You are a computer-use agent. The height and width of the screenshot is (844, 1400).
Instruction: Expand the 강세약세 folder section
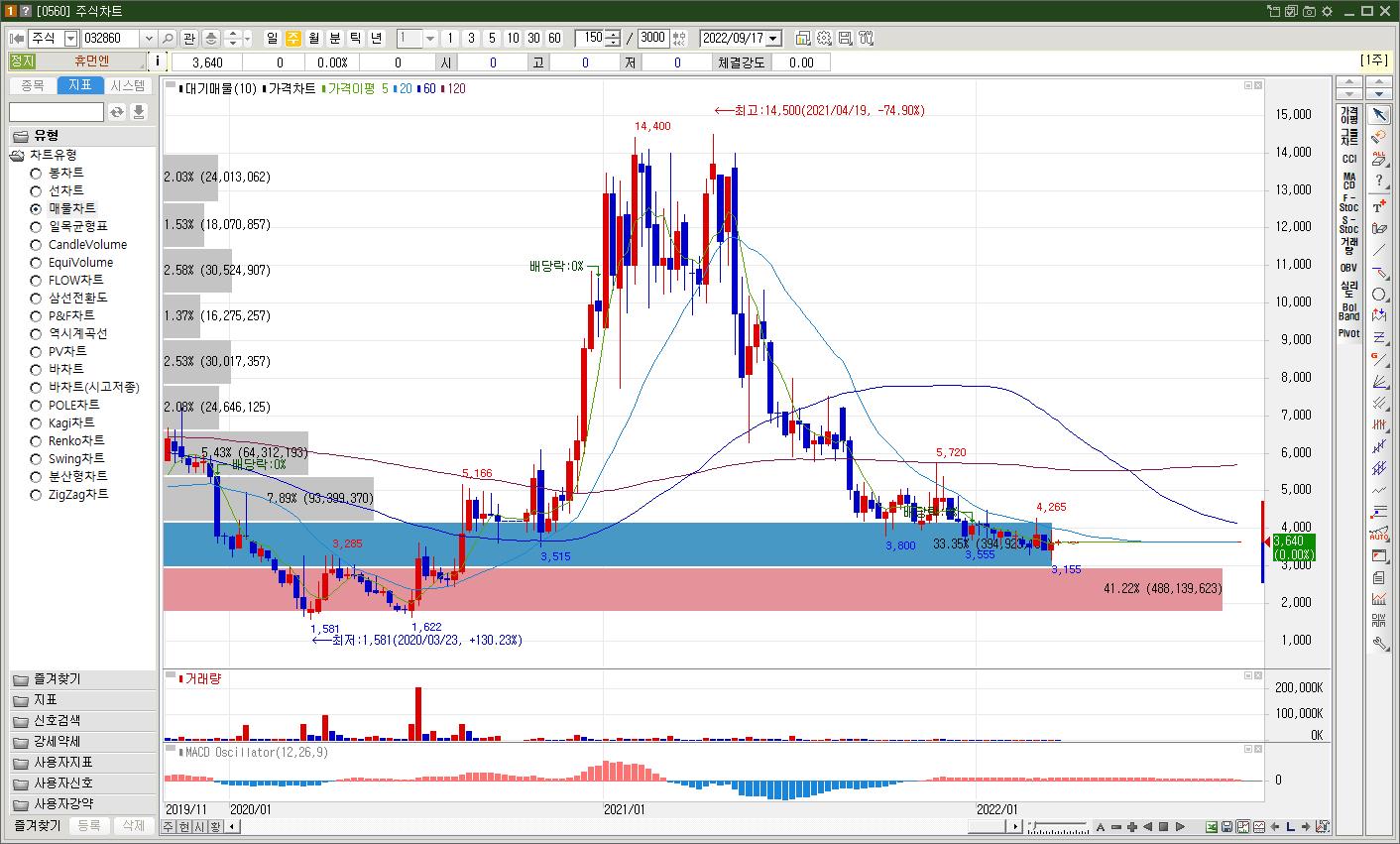(x=82, y=742)
